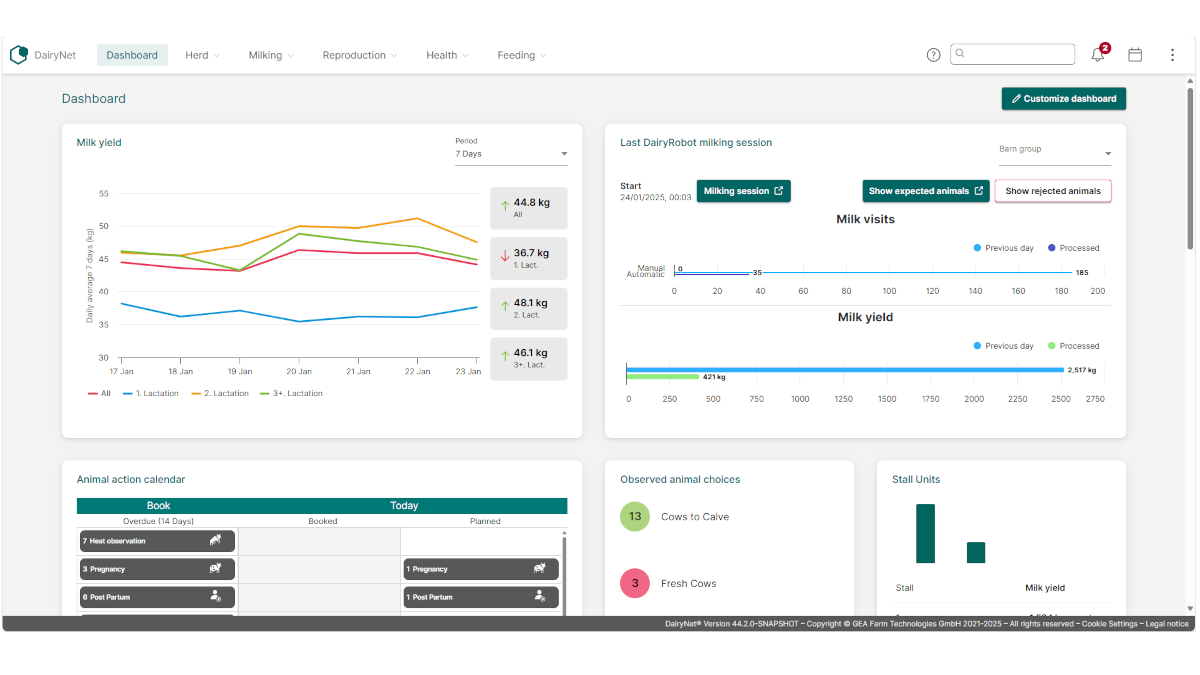The height and width of the screenshot is (675, 1200).
Task: Open the calendar icon in header
Action: tap(1135, 55)
